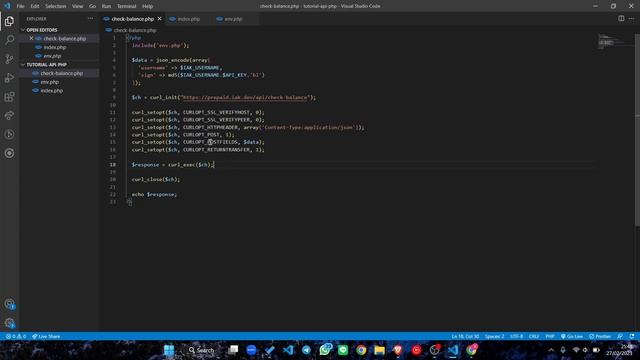Viewport: 640px width, 360px height.
Task: Open WhatsApp from the taskbar
Action: 325,350
